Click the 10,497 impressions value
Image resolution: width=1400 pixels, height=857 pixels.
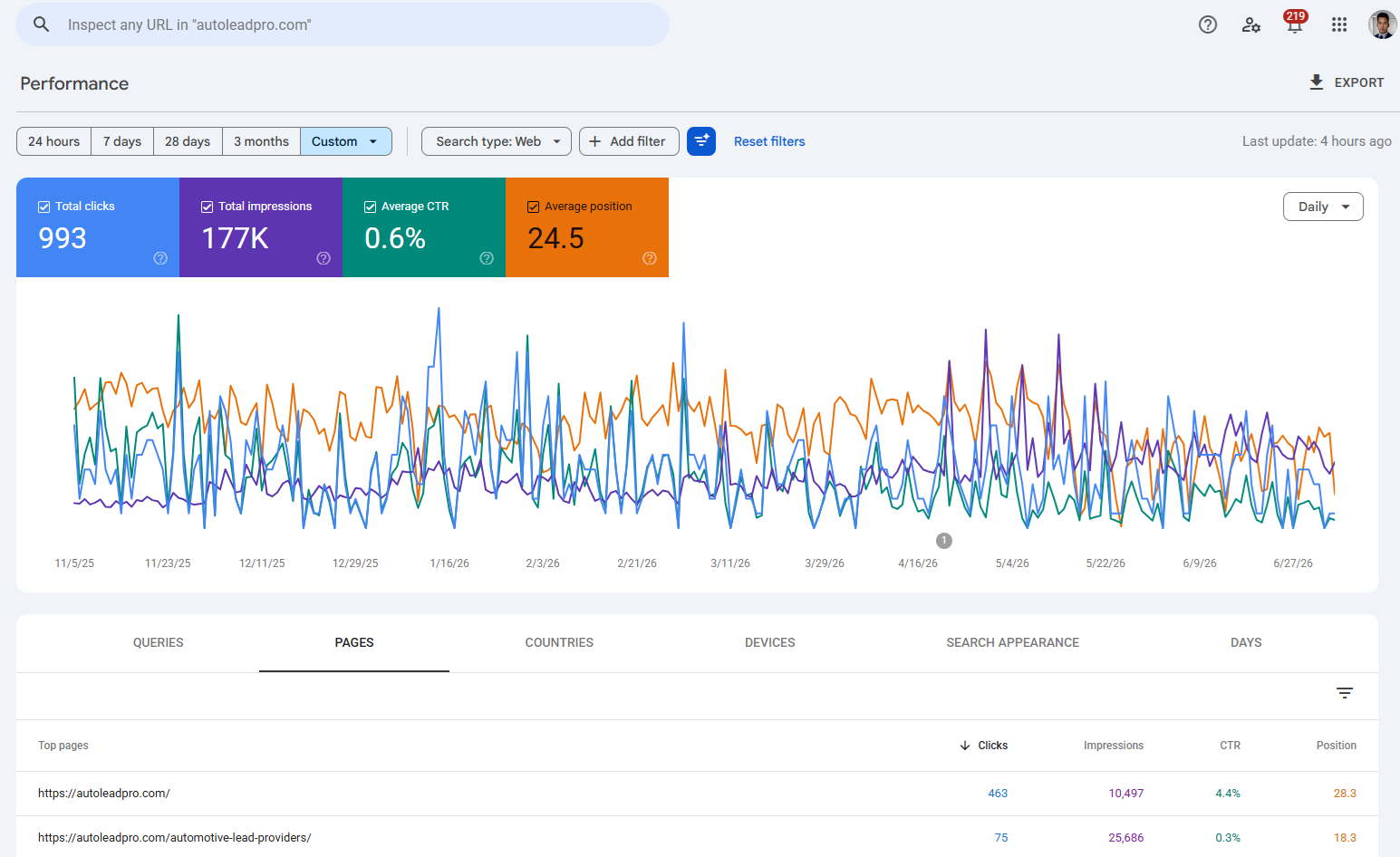tap(1126, 794)
